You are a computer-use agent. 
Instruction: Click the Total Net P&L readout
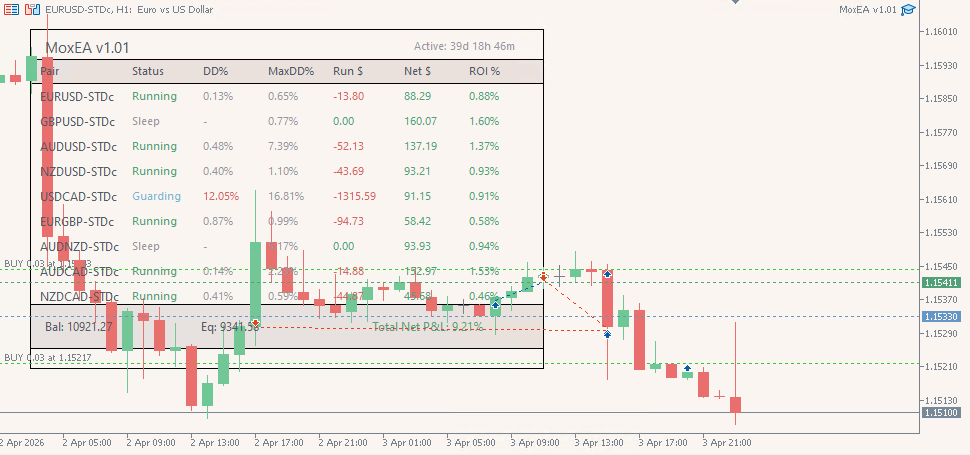(x=427, y=326)
